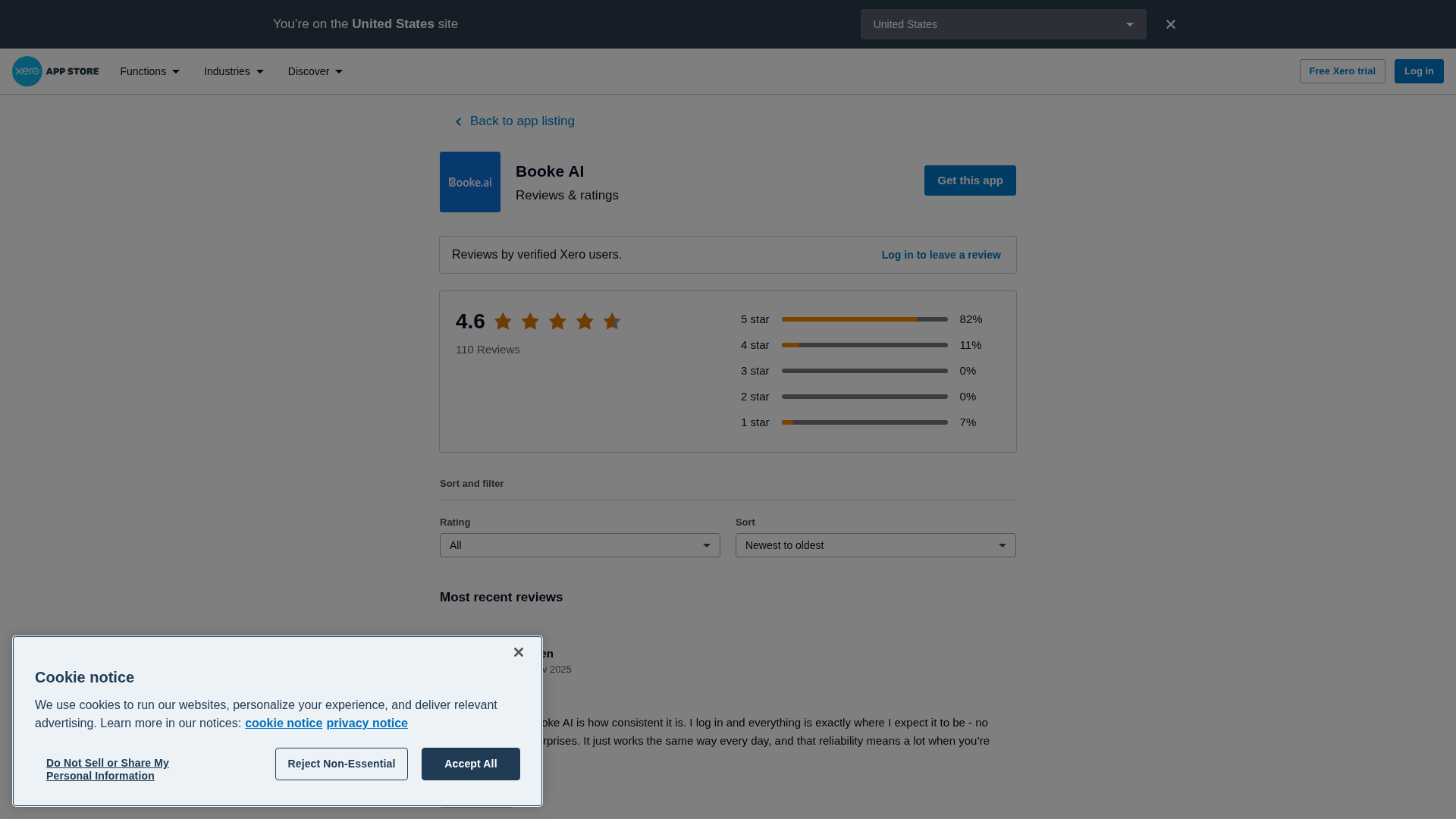Click the Booke.ai app logo thumbnail
1456x819 pixels.
(469, 182)
